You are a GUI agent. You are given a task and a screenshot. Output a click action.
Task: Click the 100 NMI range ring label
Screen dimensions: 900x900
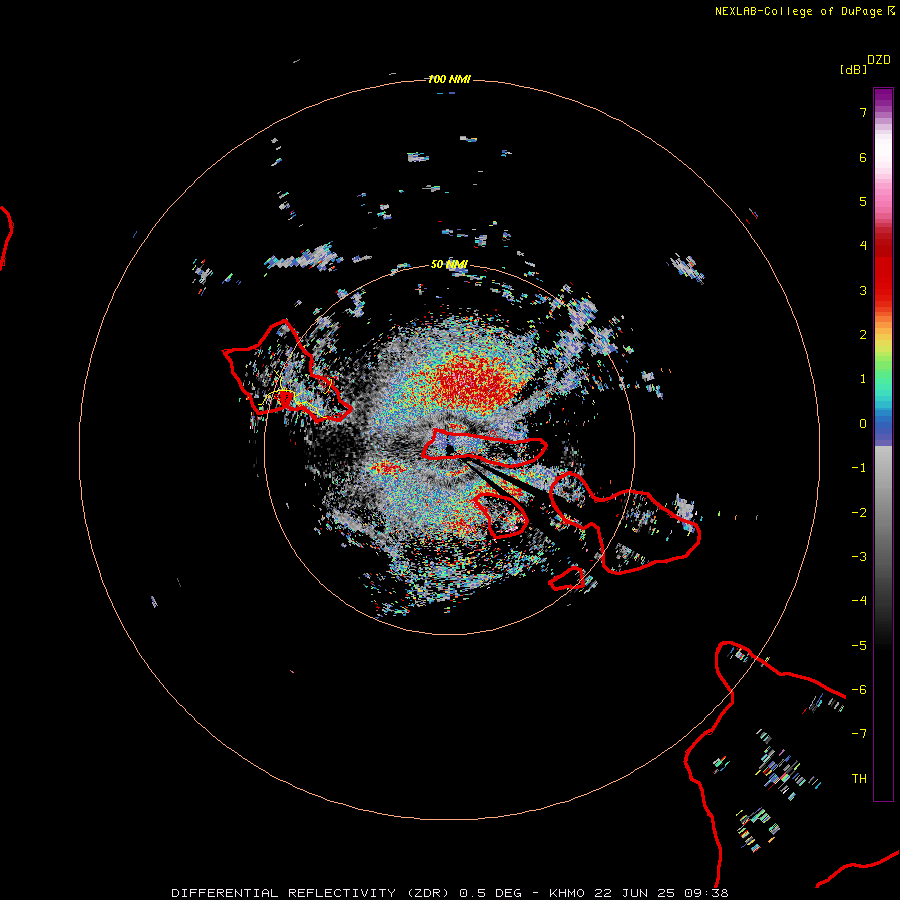tap(449, 79)
